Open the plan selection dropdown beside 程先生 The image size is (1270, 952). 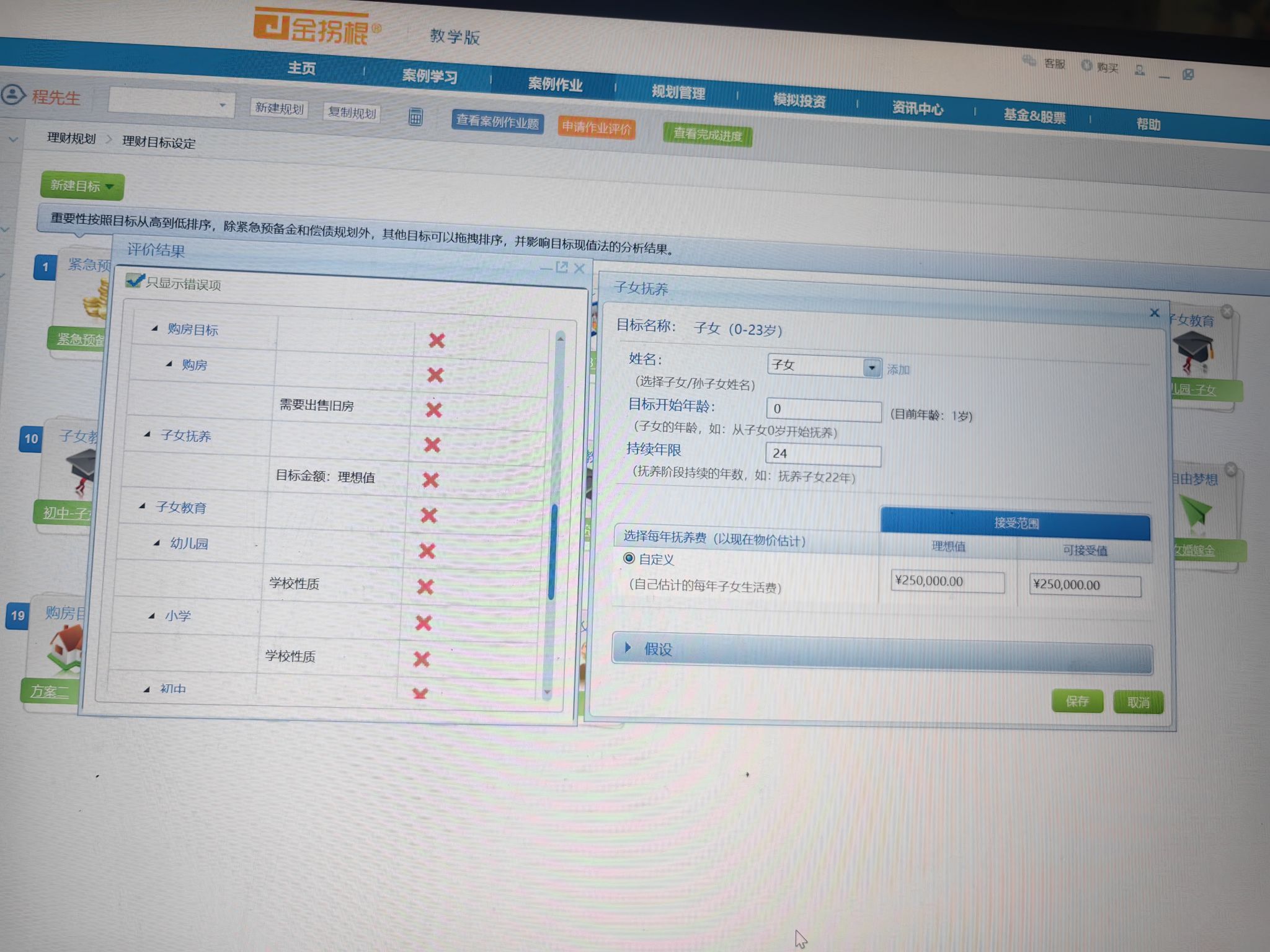172,103
